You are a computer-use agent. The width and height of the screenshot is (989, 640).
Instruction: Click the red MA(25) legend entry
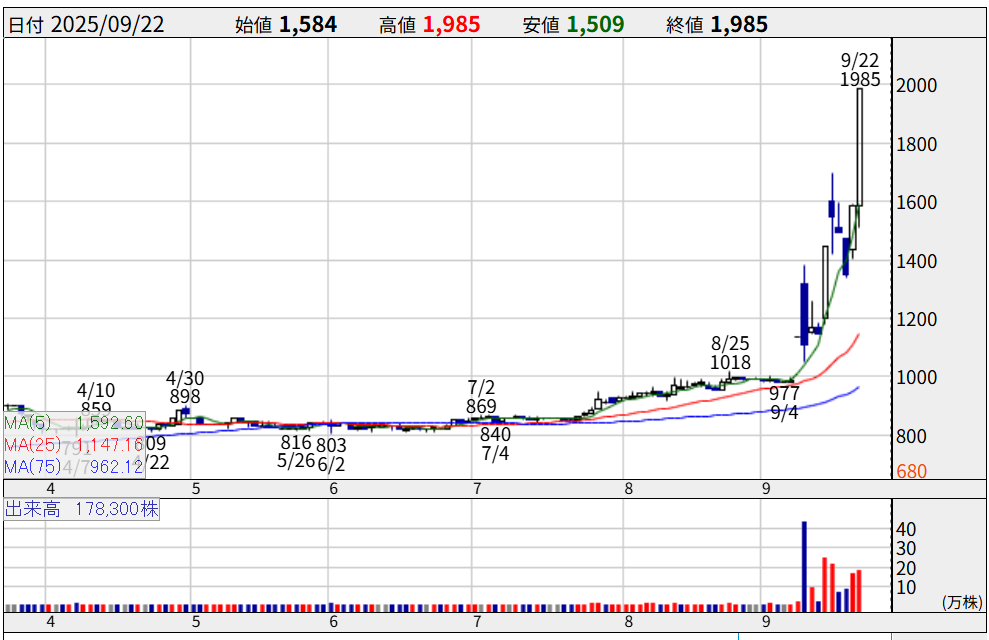(x=74, y=445)
